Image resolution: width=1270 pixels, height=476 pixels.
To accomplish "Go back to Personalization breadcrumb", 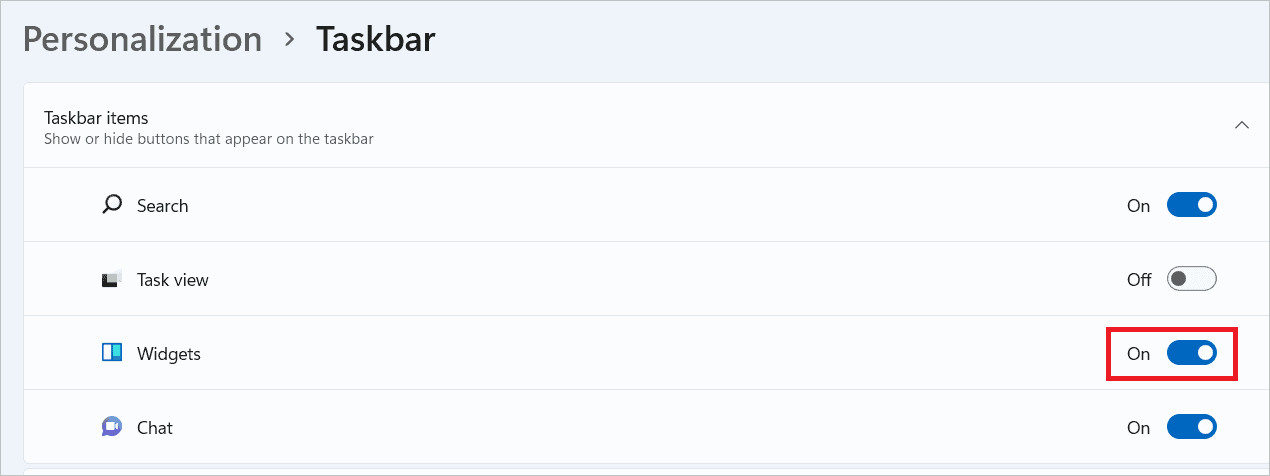I will tap(142, 40).
